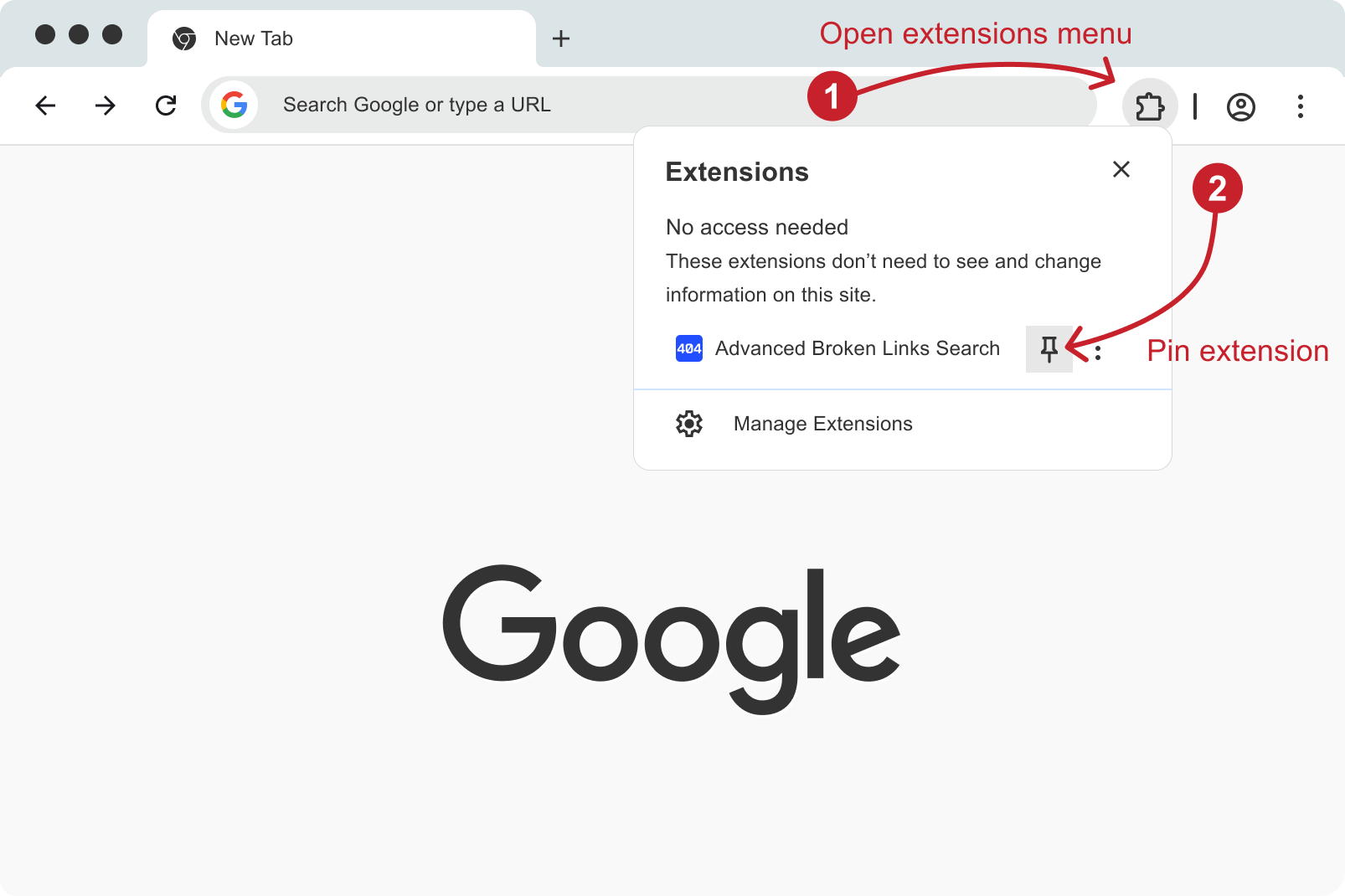Open more options for Advanced Broken Links Search
This screenshot has width=1345, height=896.
1097,350
